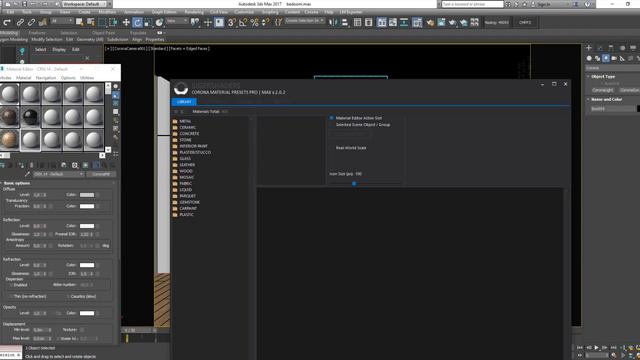The image size is (640, 360).
Task: Open the Select by Name dialog icon
Action: pyautogui.click(x=91, y=22)
